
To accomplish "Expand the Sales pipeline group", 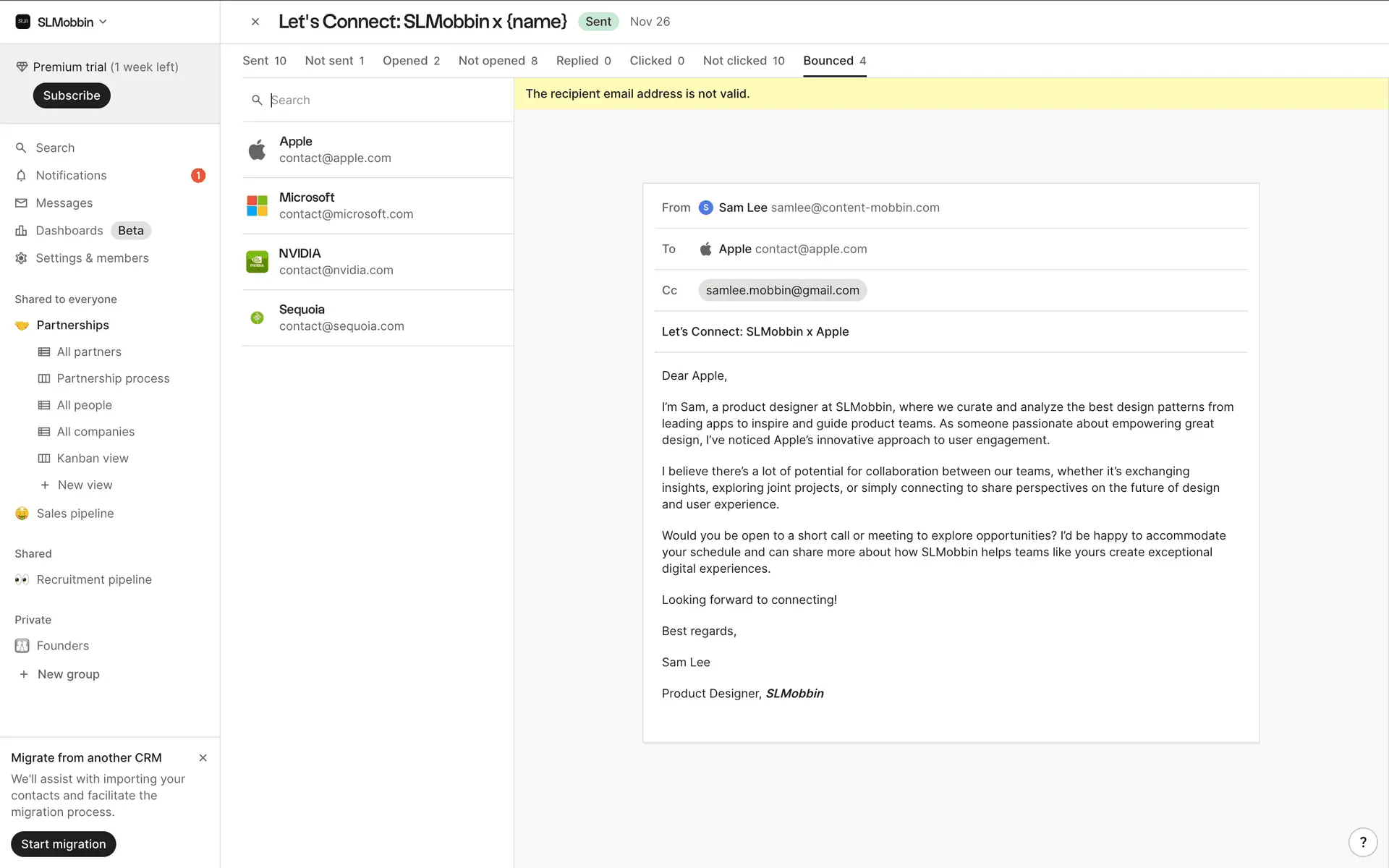I will coord(75,514).
